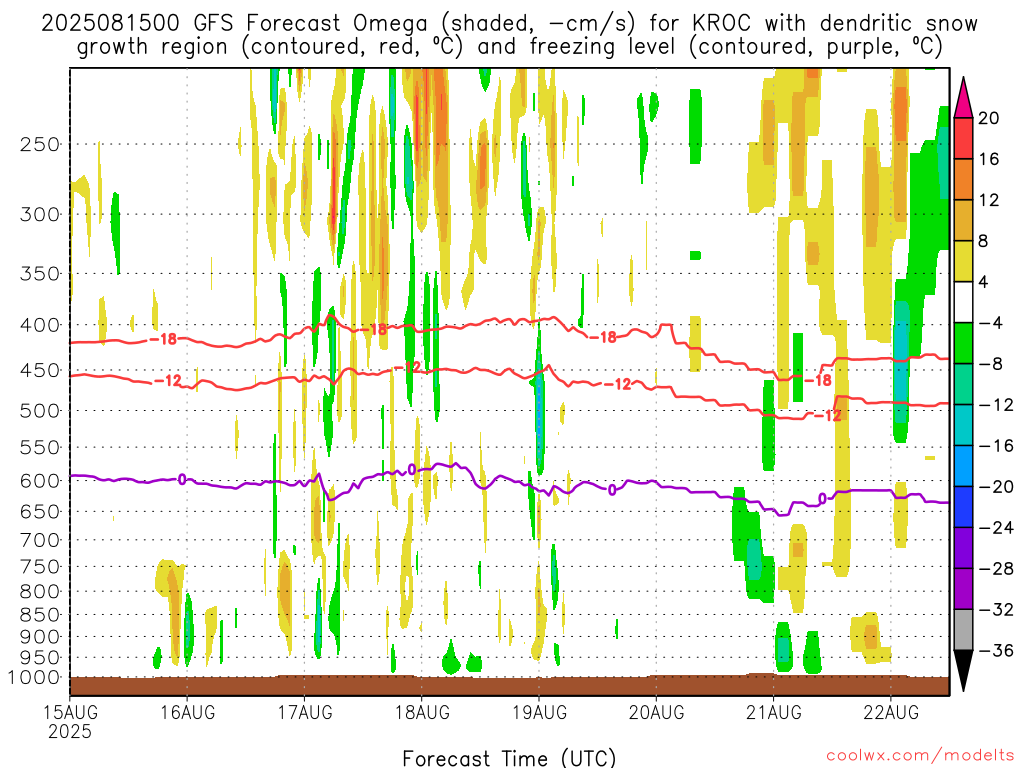
Task: Click the 800 pressure level label
Action: (40, 592)
